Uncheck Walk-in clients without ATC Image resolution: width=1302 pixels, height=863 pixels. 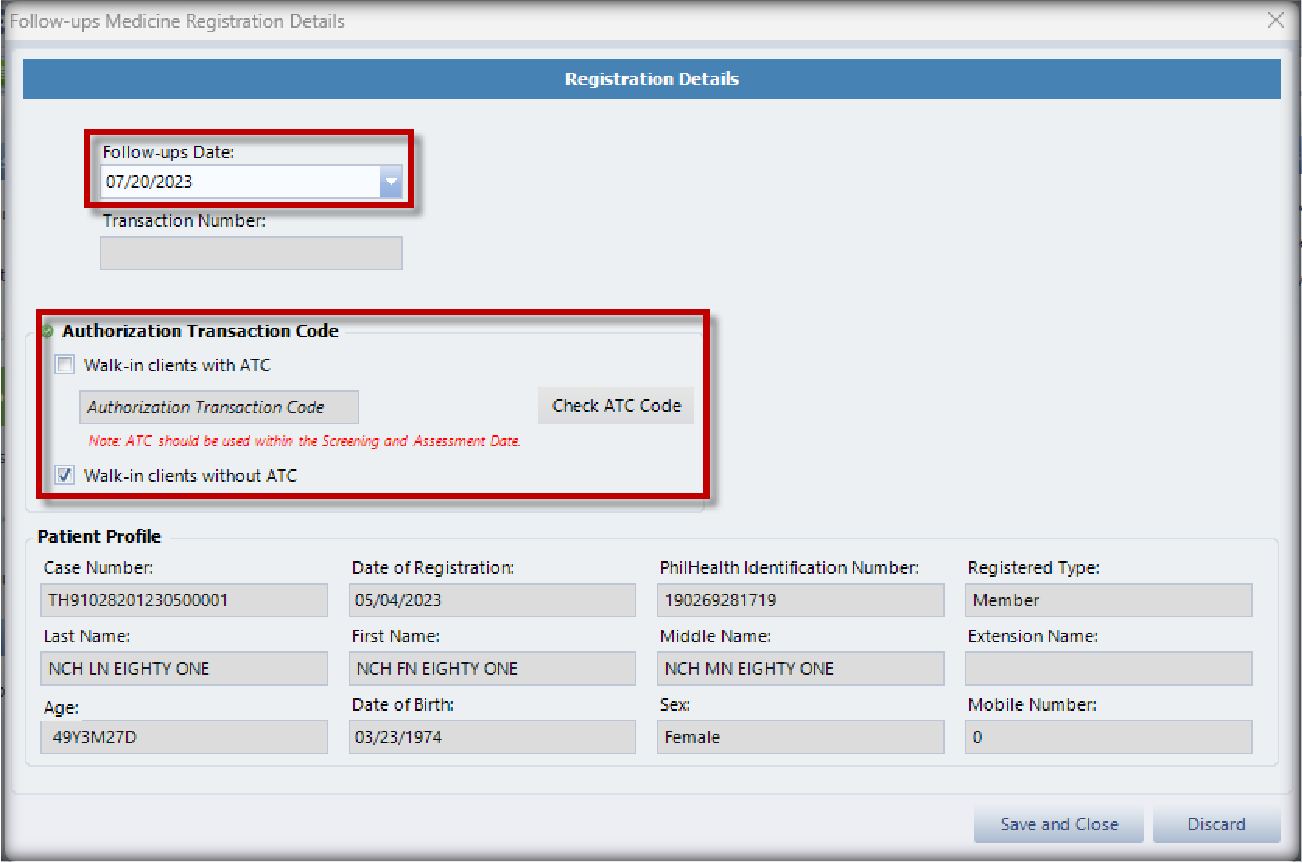coord(66,476)
